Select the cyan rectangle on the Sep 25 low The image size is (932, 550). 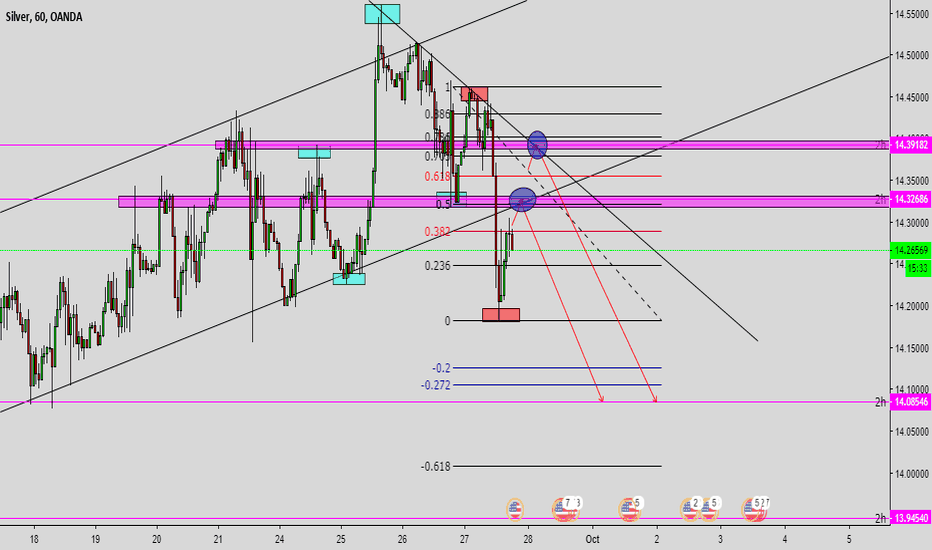349,279
